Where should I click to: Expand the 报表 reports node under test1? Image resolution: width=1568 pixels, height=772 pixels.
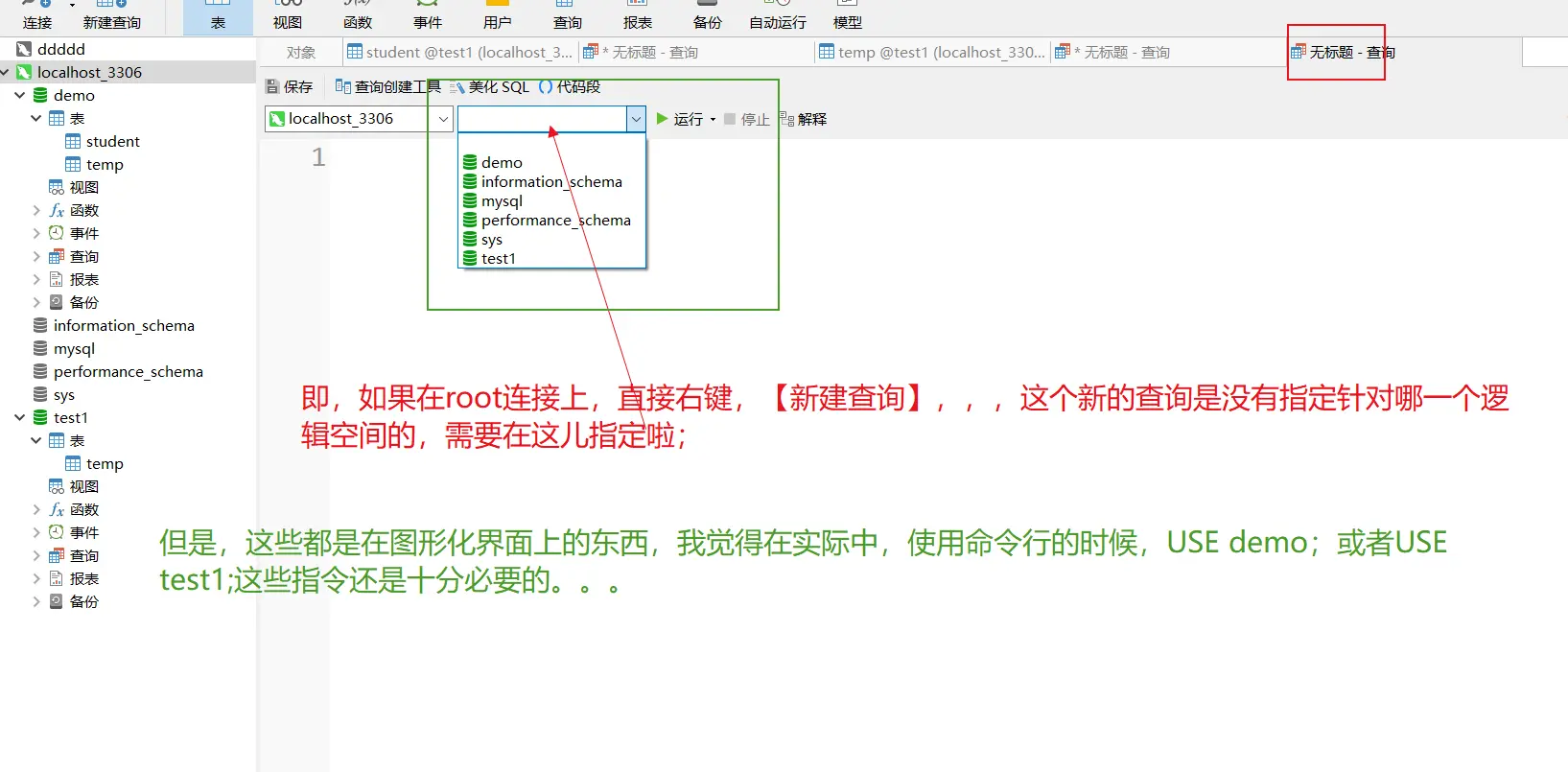click(36, 578)
